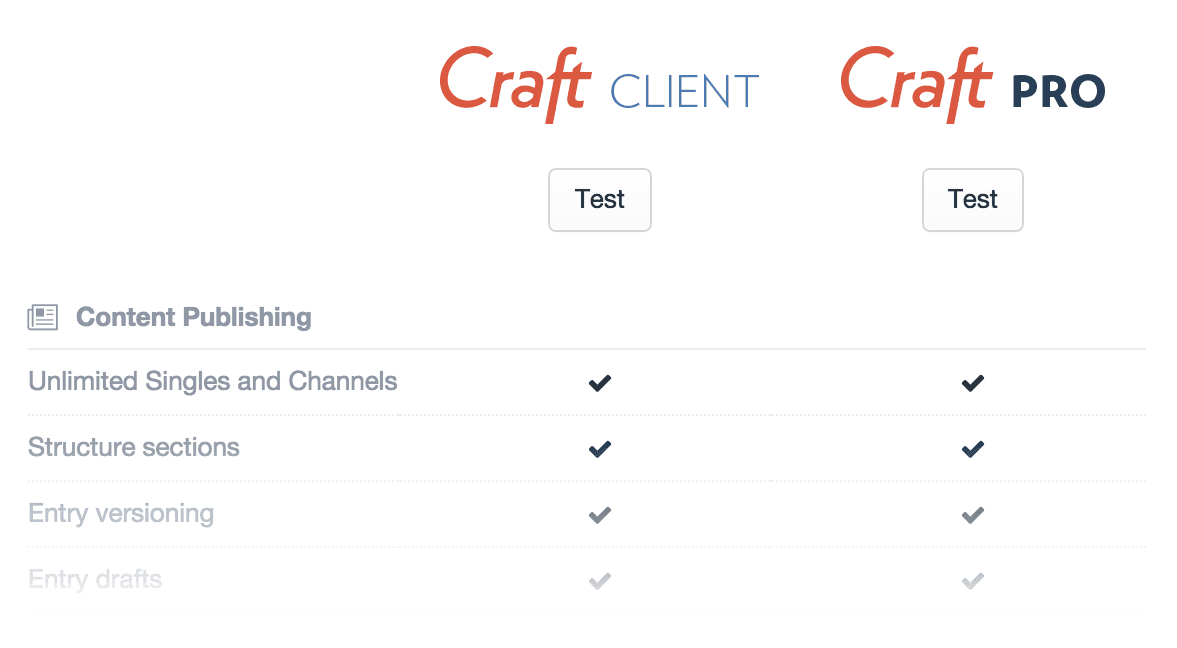1177x648 pixels.
Task: Select the Unlimited Singles and Channels row label
Action: click(x=212, y=381)
